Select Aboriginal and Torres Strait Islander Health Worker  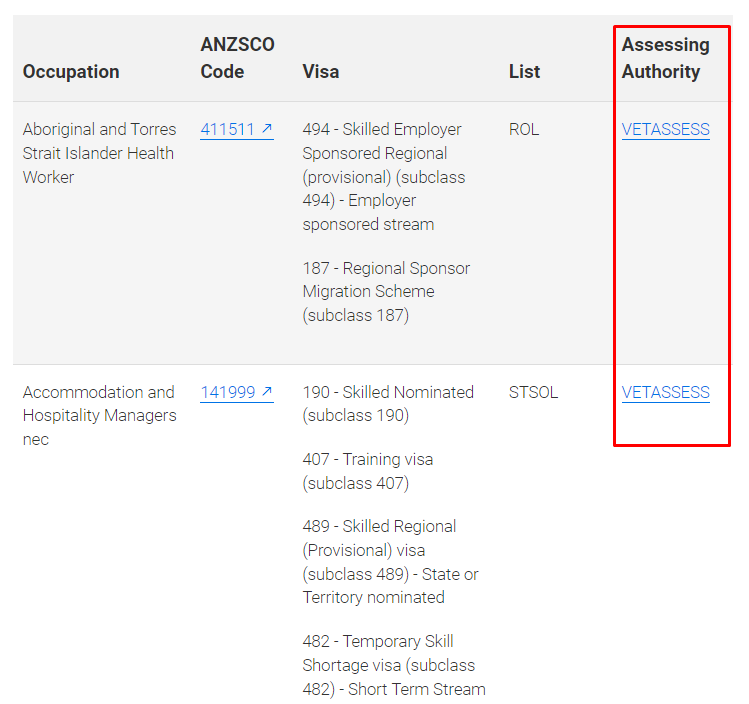pyautogui.click(x=99, y=153)
